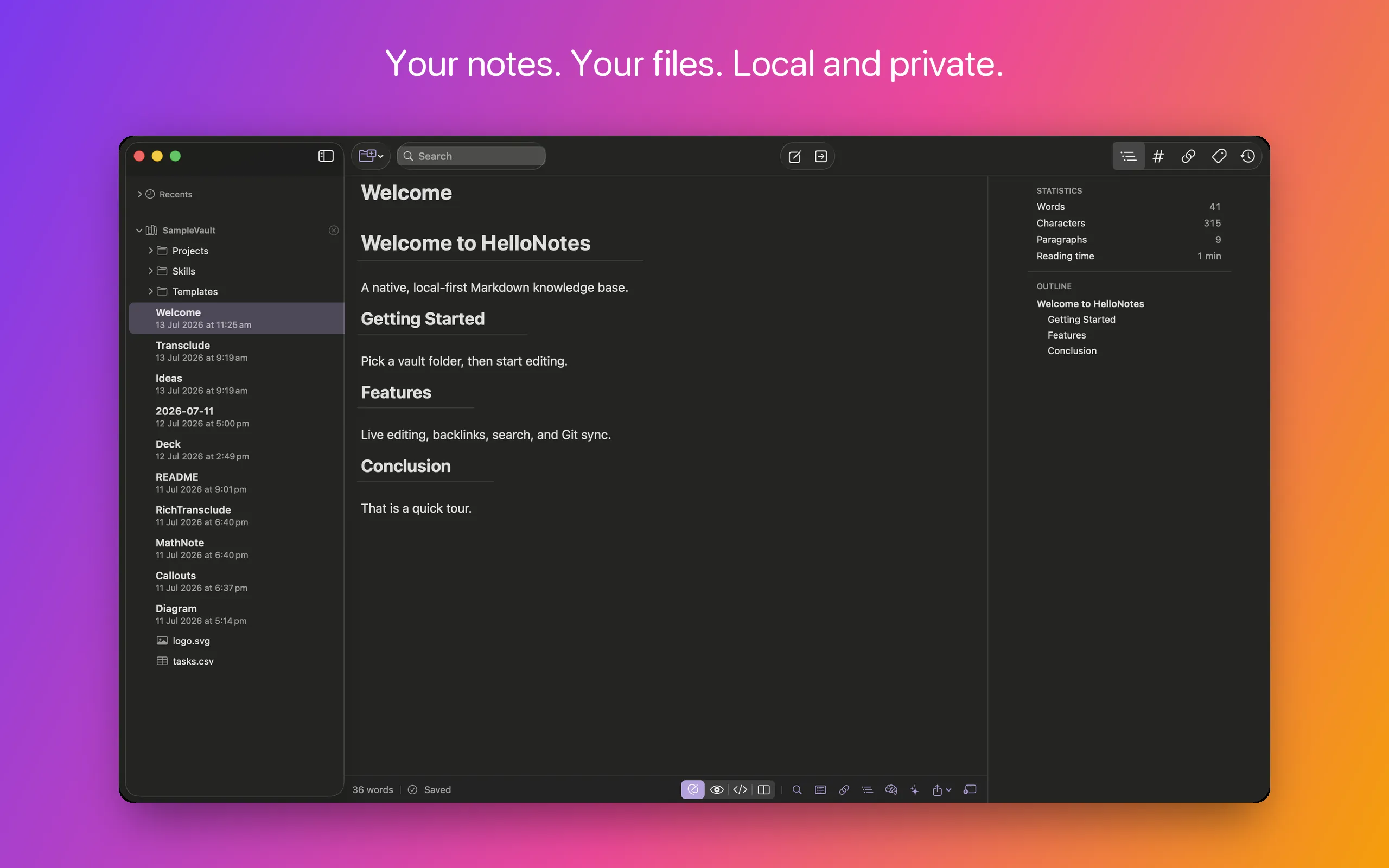Open the Transclude note
Viewport: 1389px width, 868px height.
[x=237, y=351]
